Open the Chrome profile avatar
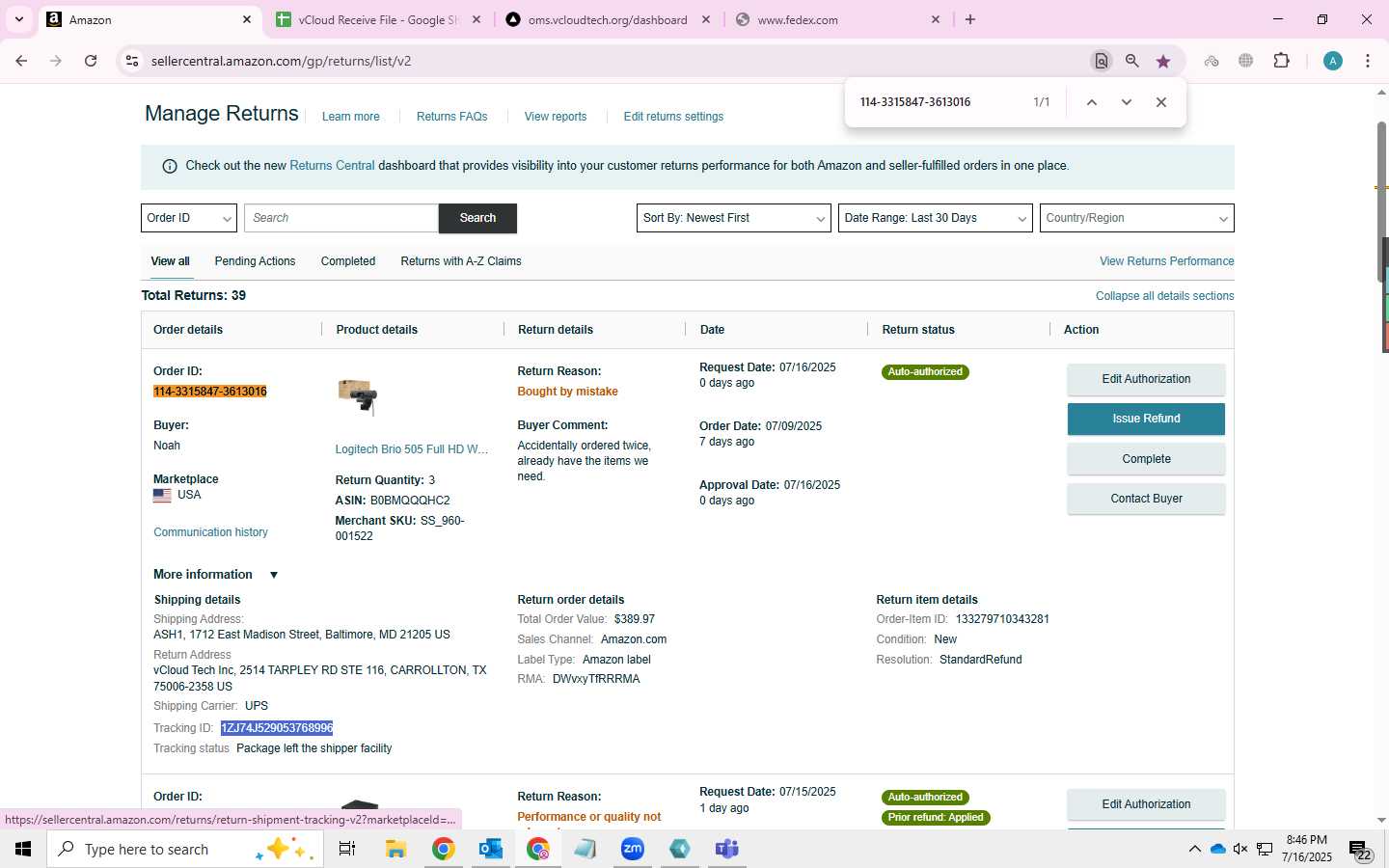The width and height of the screenshot is (1389, 868). (x=1333, y=61)
